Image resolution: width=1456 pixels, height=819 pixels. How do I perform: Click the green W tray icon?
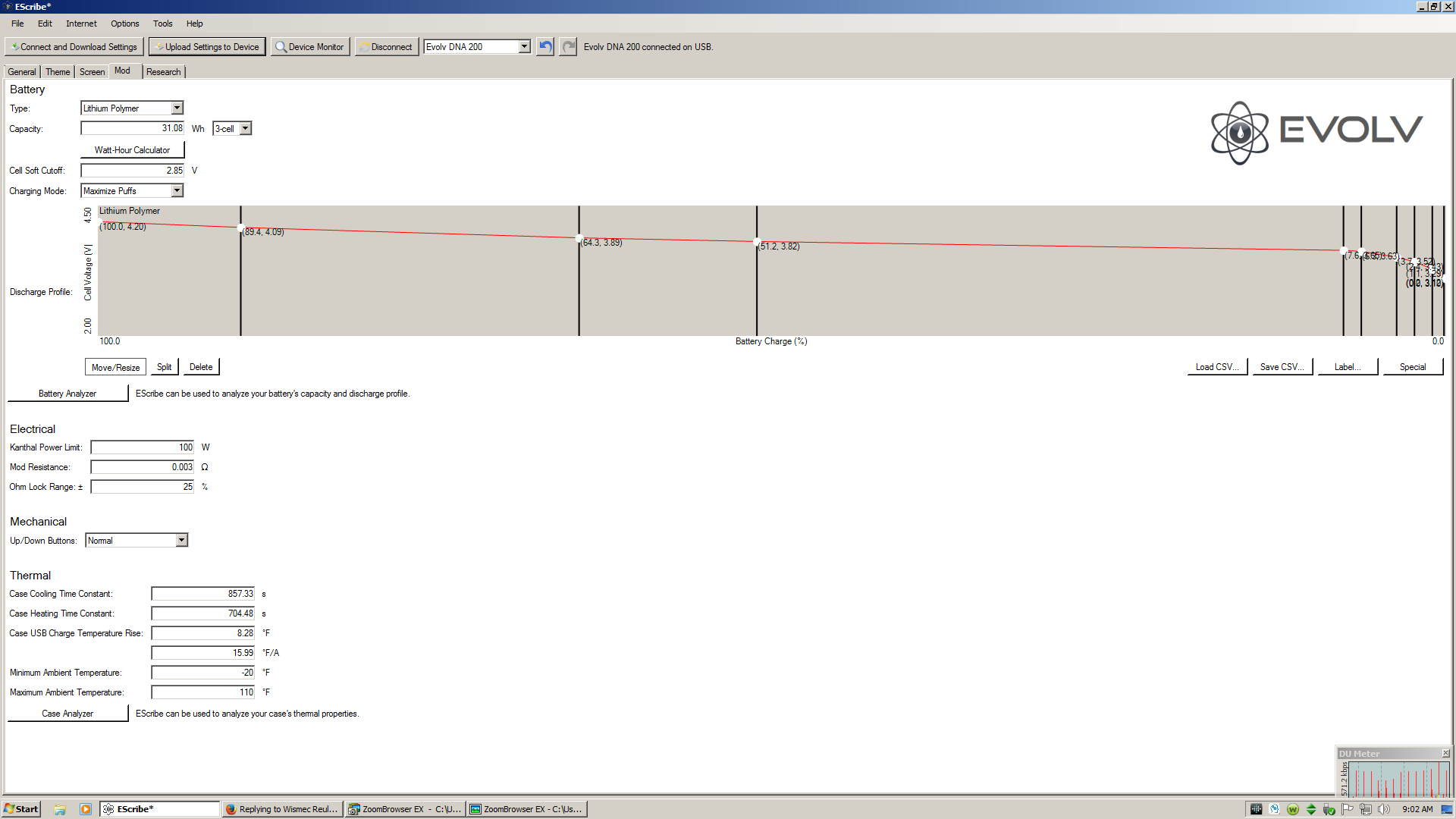(x=1293, y=809)
